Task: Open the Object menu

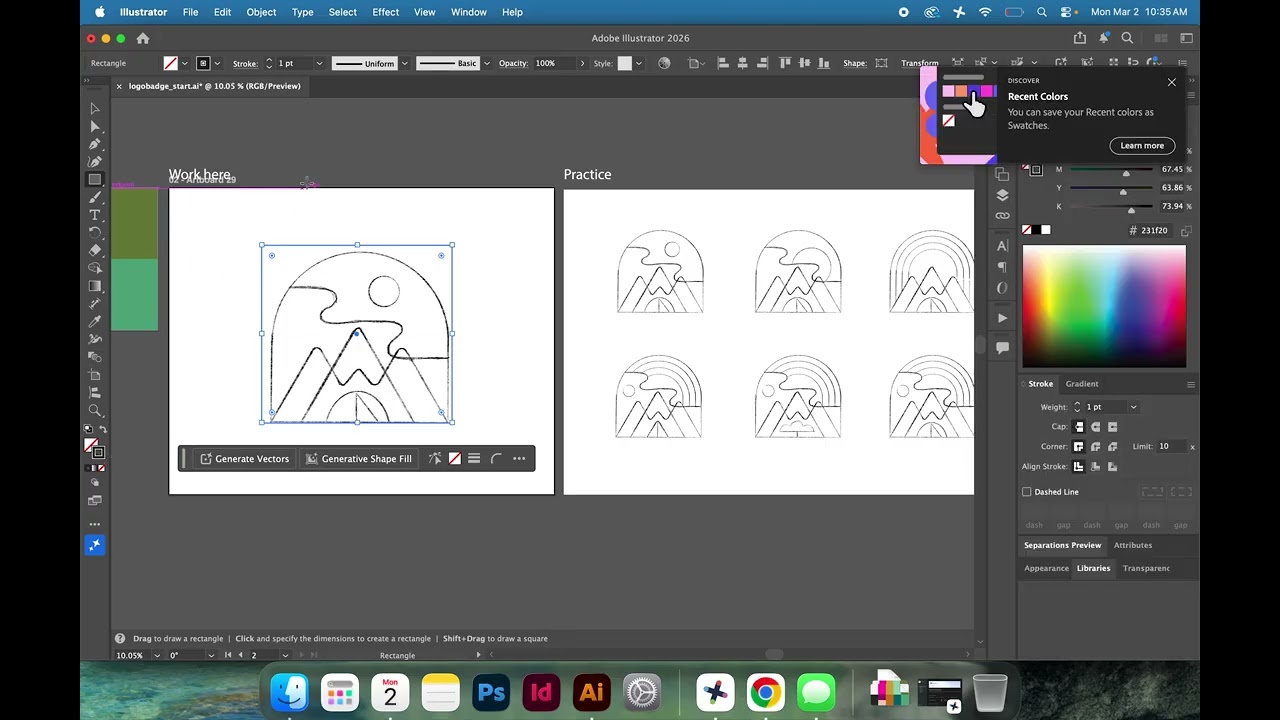Action: (x=261, y=12)
